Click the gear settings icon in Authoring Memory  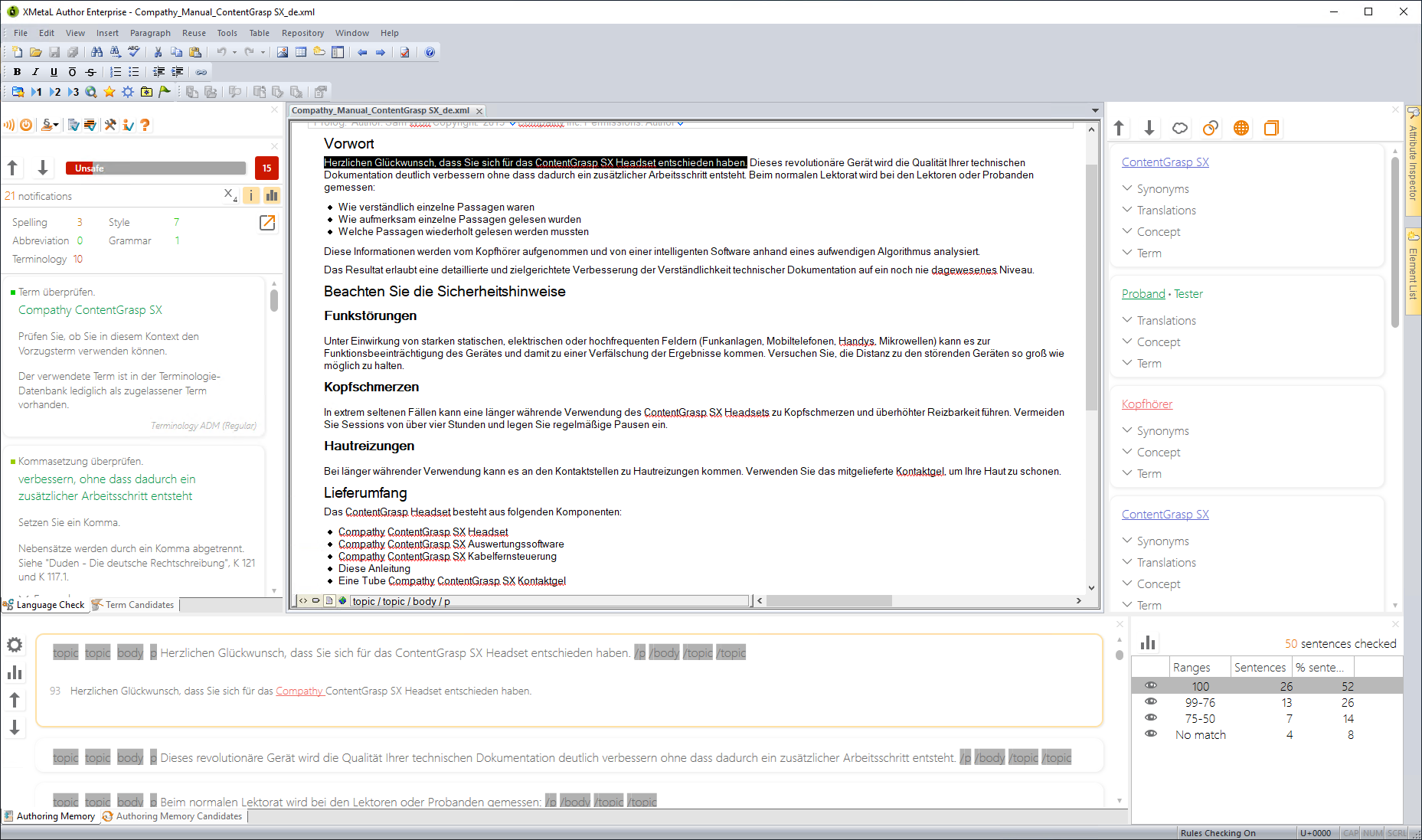pos(15,646)
